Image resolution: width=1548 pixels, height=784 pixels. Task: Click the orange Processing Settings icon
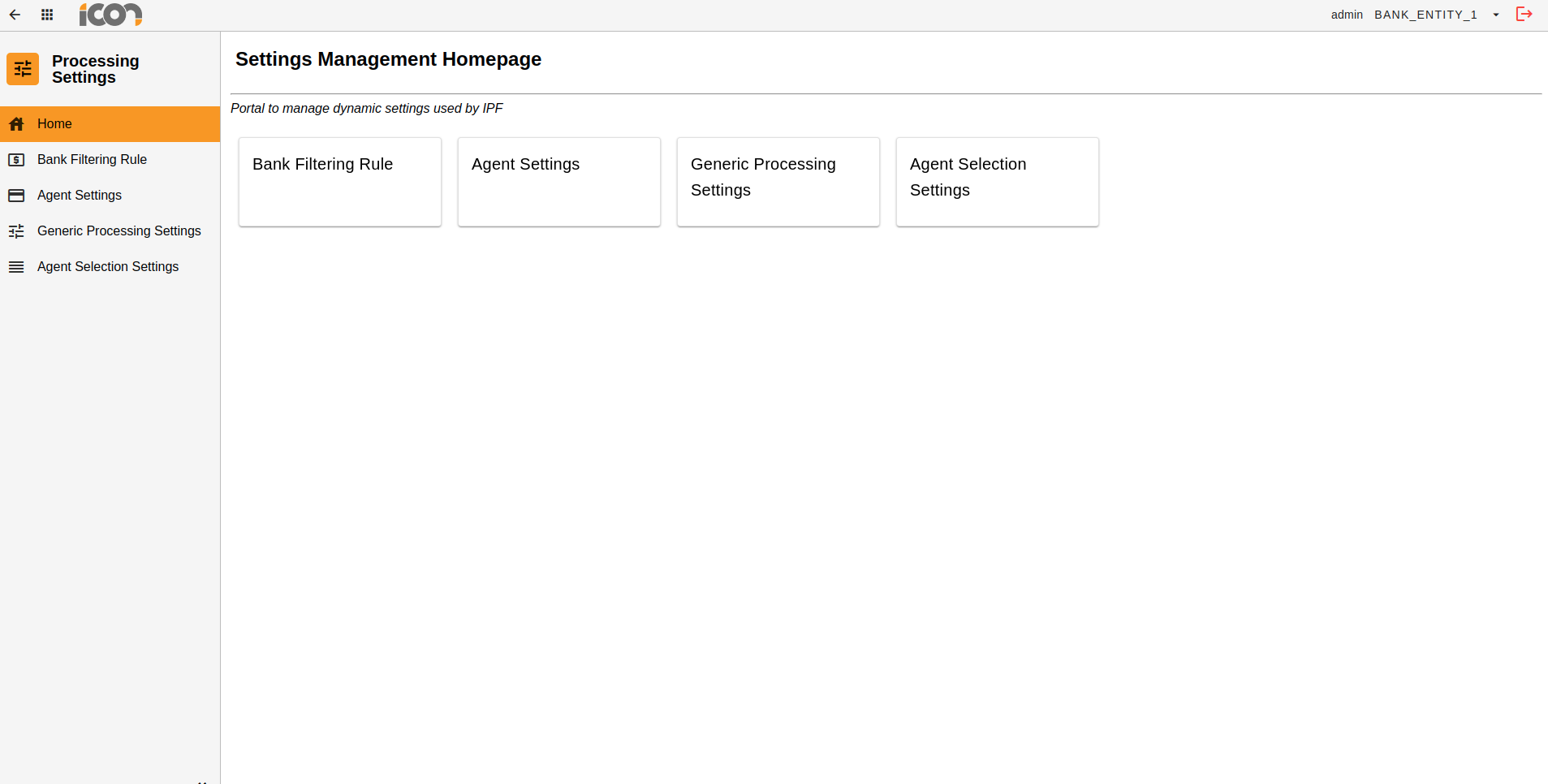click(22, 69)
